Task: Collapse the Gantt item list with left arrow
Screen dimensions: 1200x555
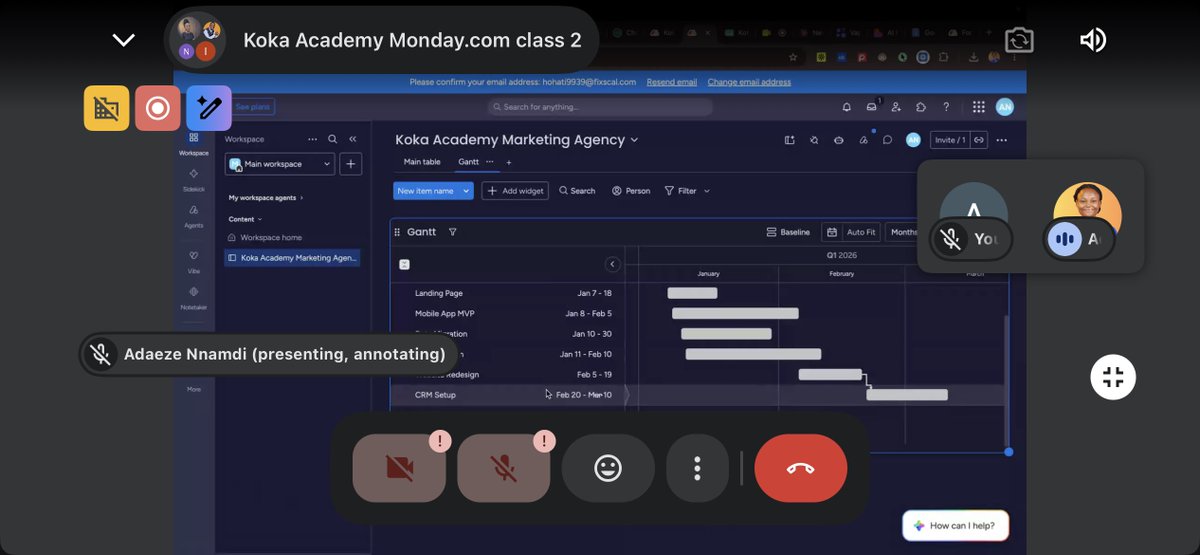Action: click(613, 264)
